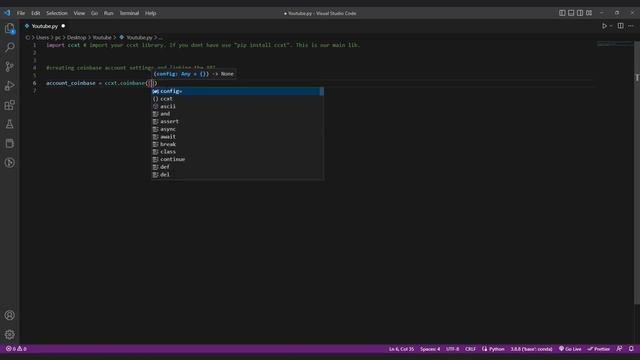Select the ccxt suggestion
The height and width of the screenshot is (360, 640).
coord(238,99)
